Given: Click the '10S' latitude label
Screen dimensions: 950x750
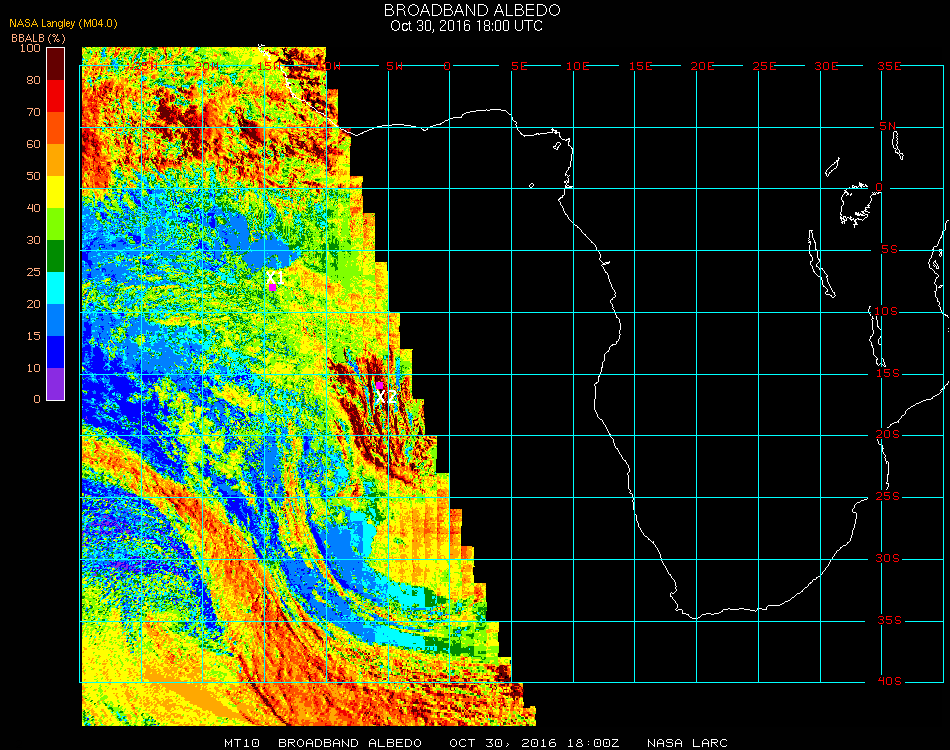Looking at the screenshot, I should [x=886, y=311].
